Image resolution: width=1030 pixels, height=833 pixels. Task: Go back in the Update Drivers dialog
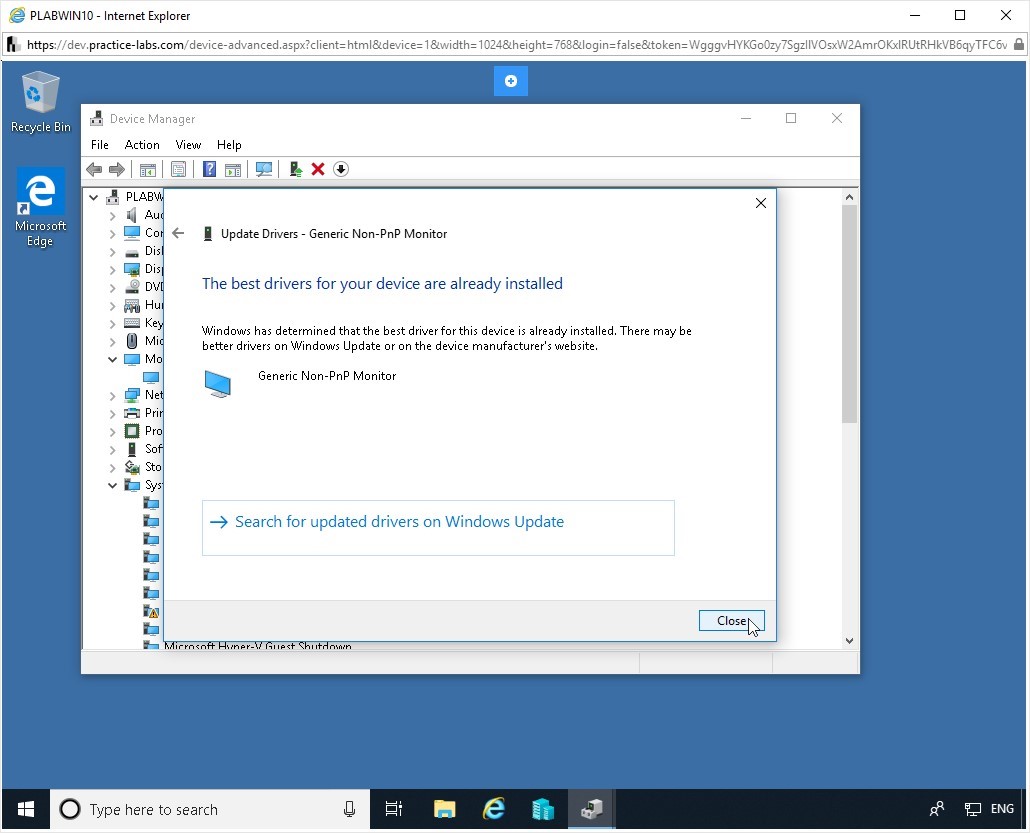pos(178,233)
